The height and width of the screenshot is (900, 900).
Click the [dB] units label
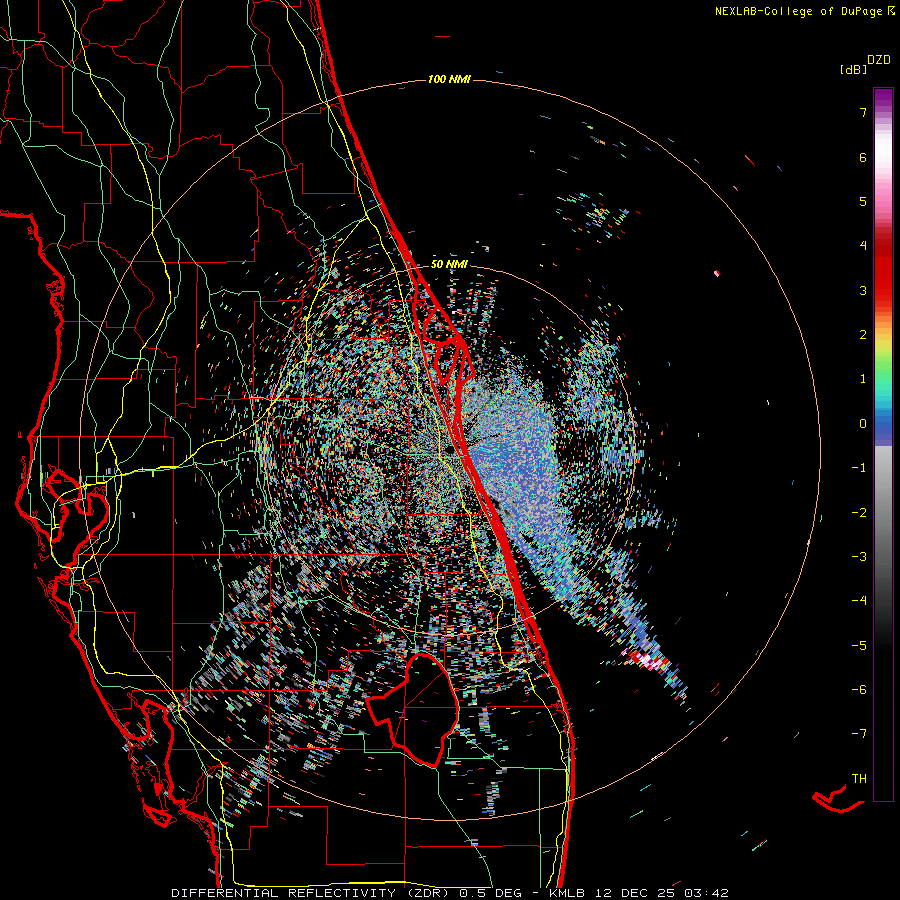[x=853, y=69]
